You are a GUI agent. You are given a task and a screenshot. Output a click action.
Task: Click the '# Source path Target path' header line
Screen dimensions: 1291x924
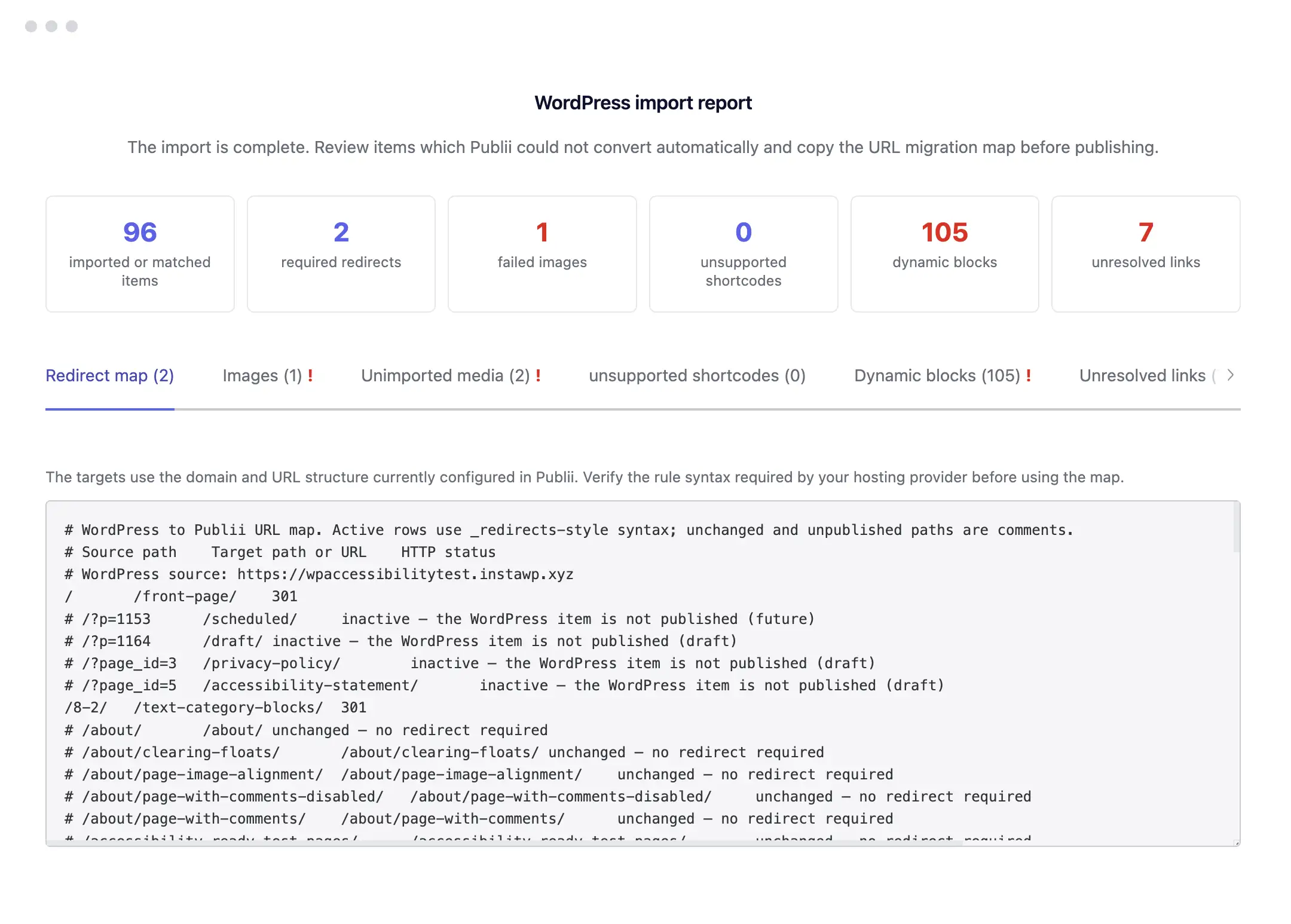(x=280, y=552)
